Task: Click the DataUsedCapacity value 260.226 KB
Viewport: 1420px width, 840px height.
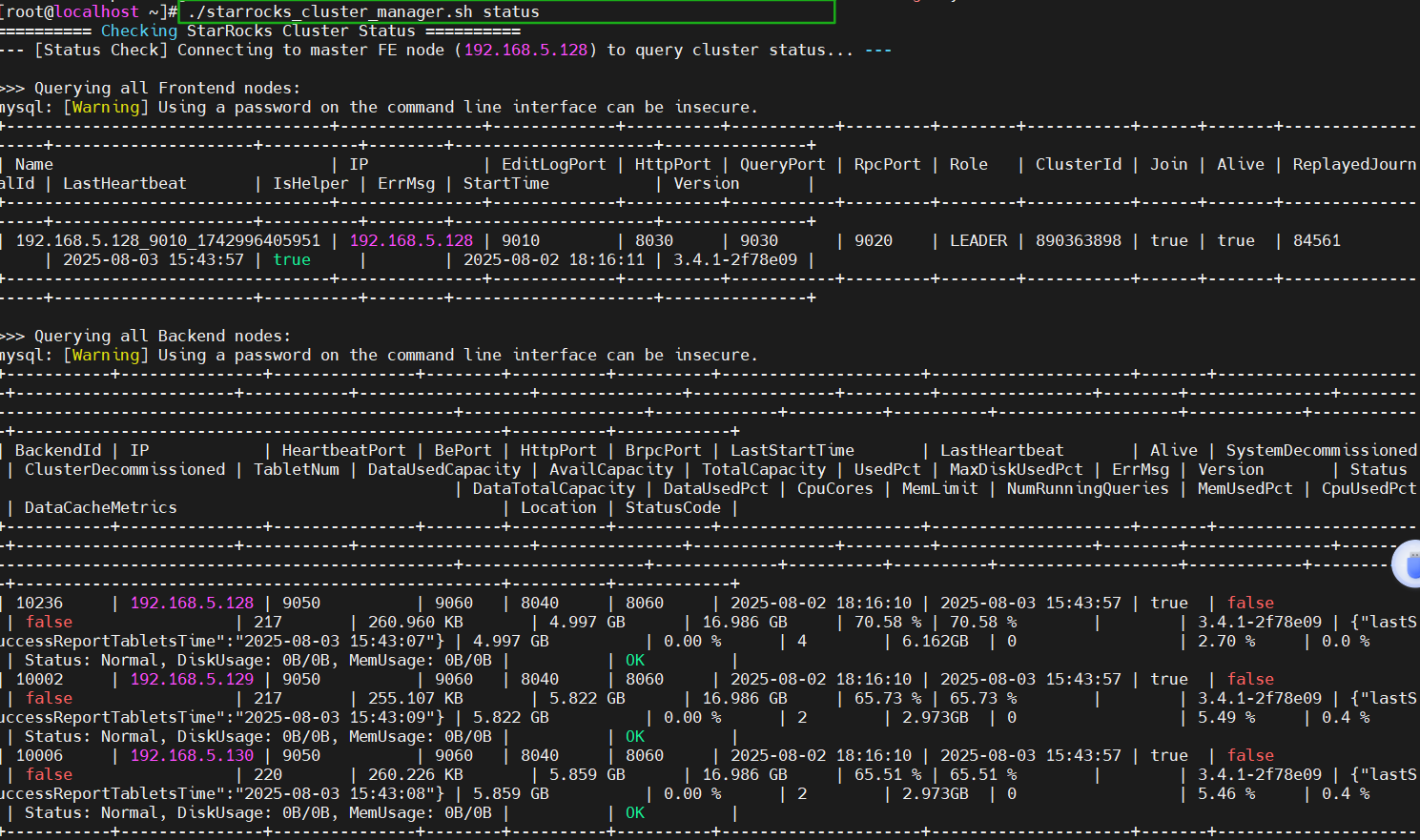Action: [416, 774]
